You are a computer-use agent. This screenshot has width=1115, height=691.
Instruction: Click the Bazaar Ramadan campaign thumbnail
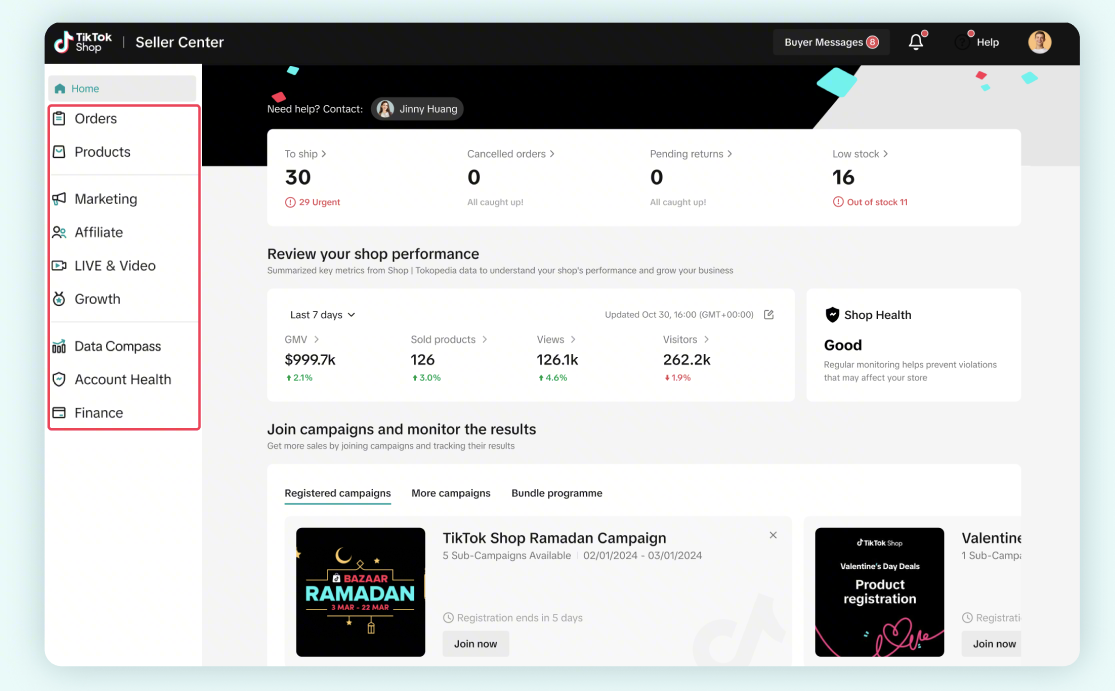point(361,592)
